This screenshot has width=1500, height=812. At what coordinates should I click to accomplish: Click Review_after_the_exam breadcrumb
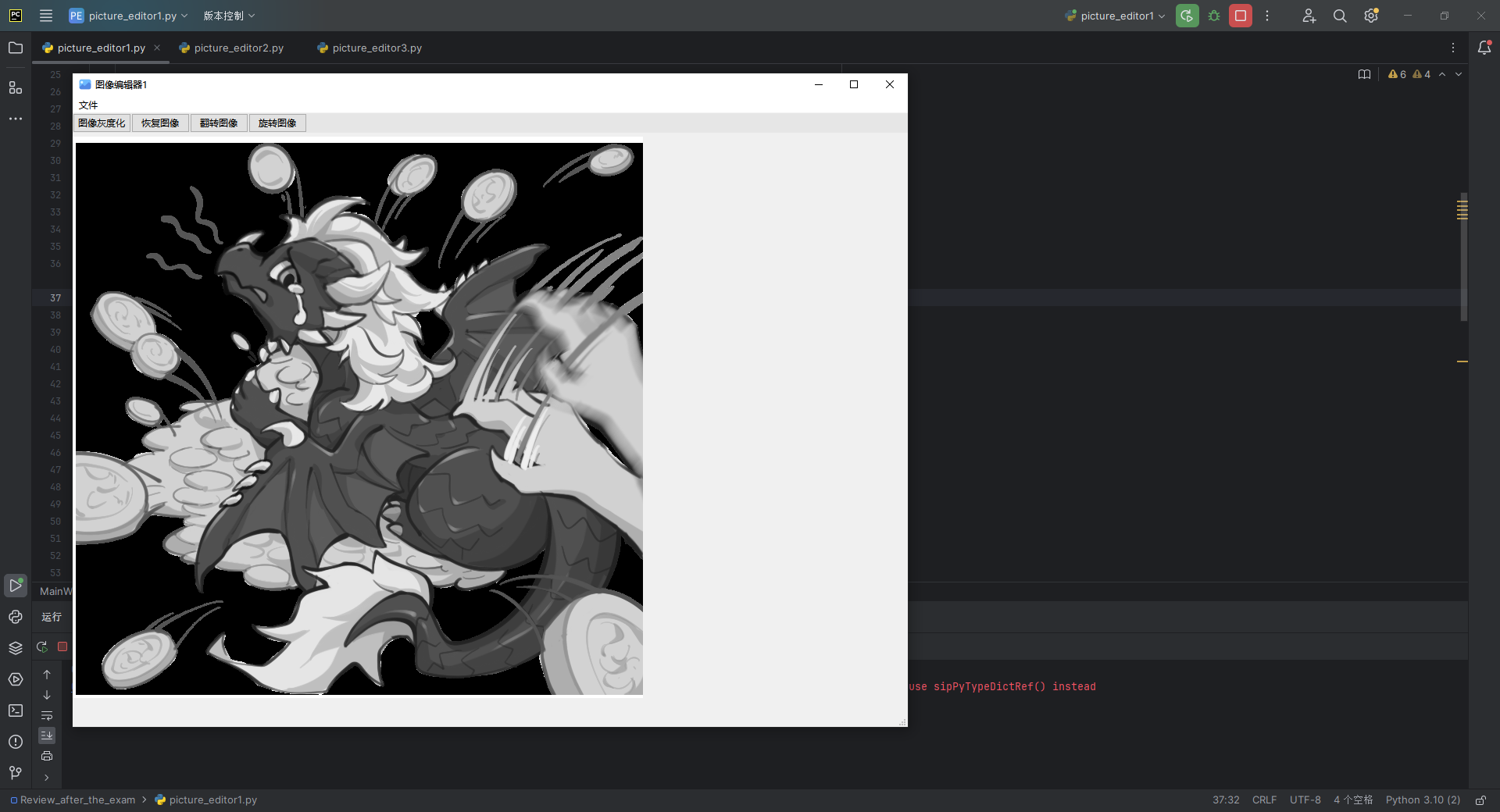click(x=73, y=800)
